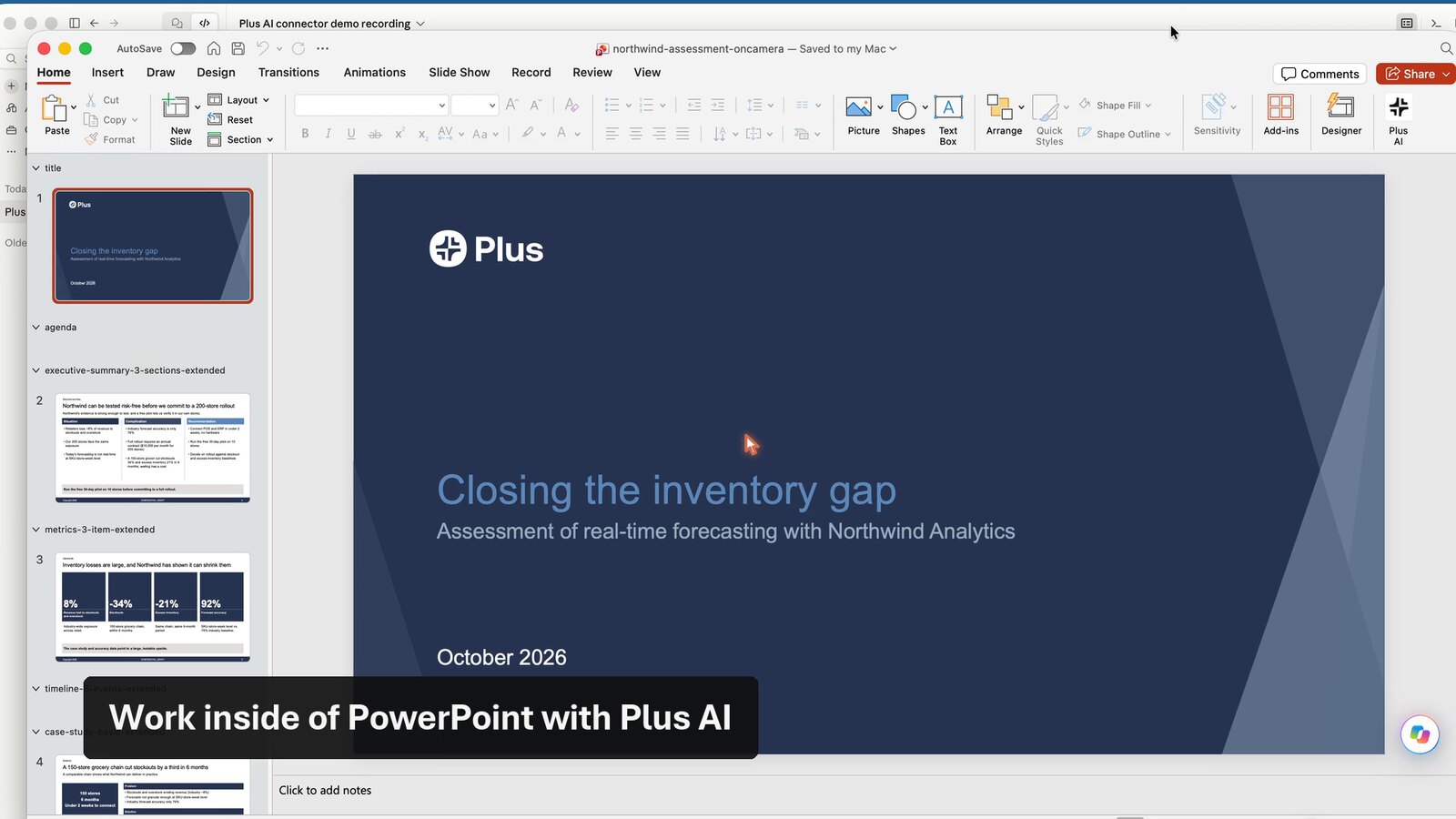
Task: Toggle the AutoSave switch
Action: 183,48
